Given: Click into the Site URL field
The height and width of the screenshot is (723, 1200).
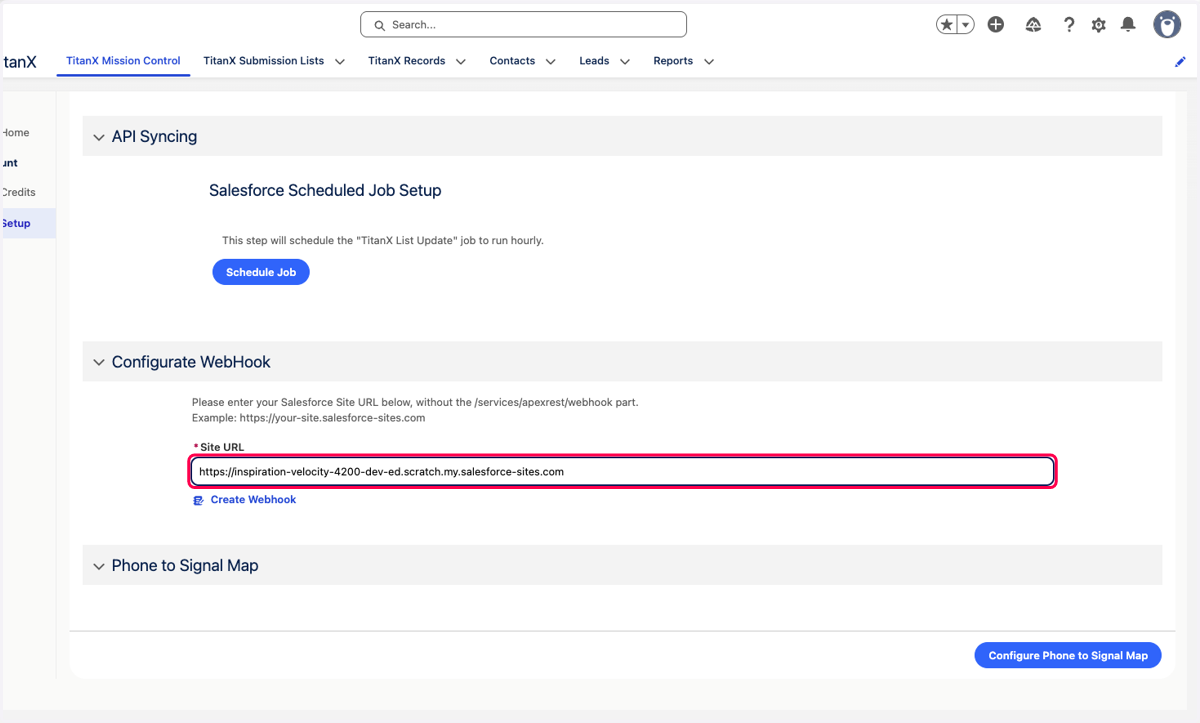Looking at the screenshot, I should click(x=622, y=471).
